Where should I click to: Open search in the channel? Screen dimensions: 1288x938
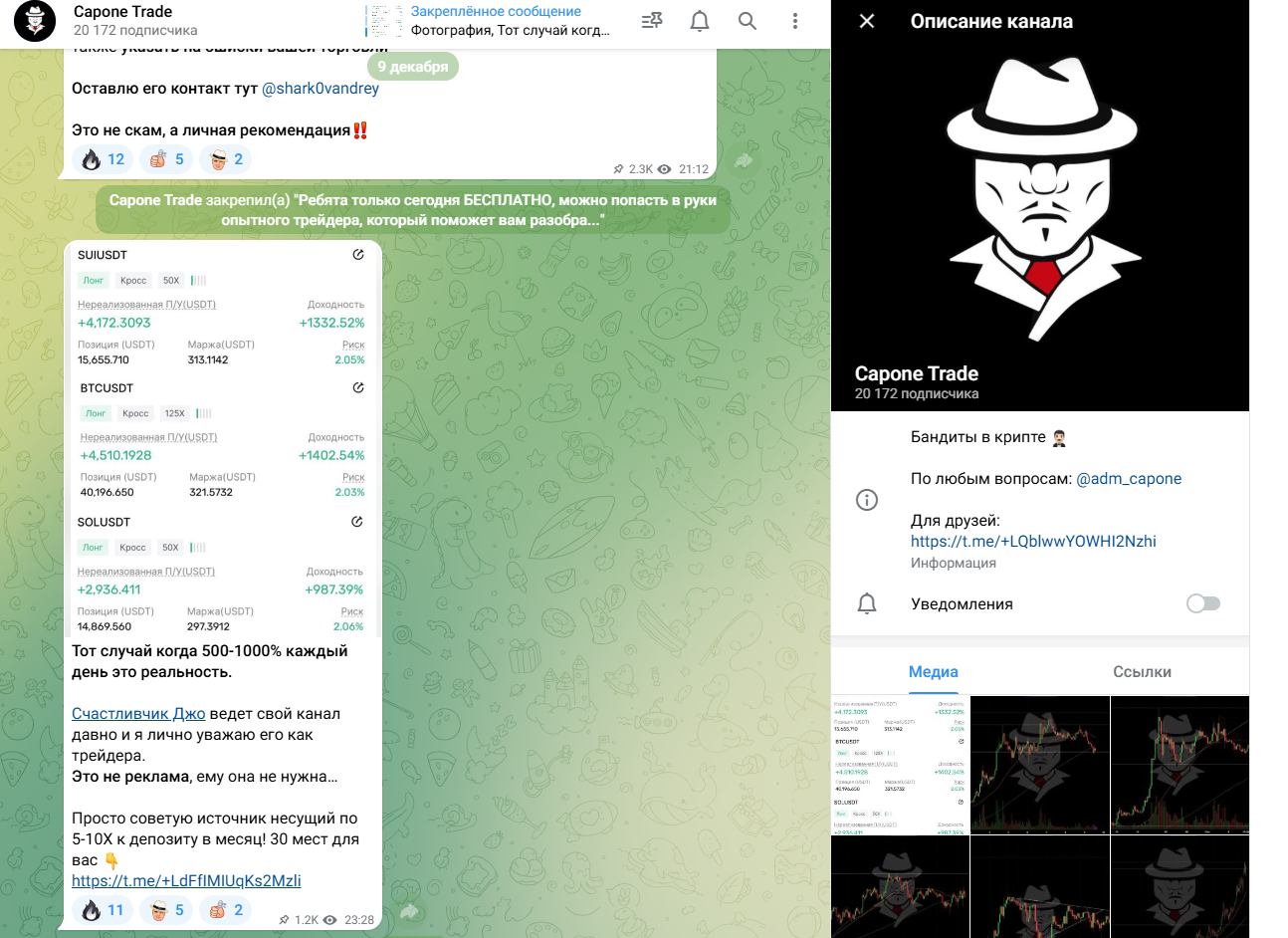click(x=748, y=21)
